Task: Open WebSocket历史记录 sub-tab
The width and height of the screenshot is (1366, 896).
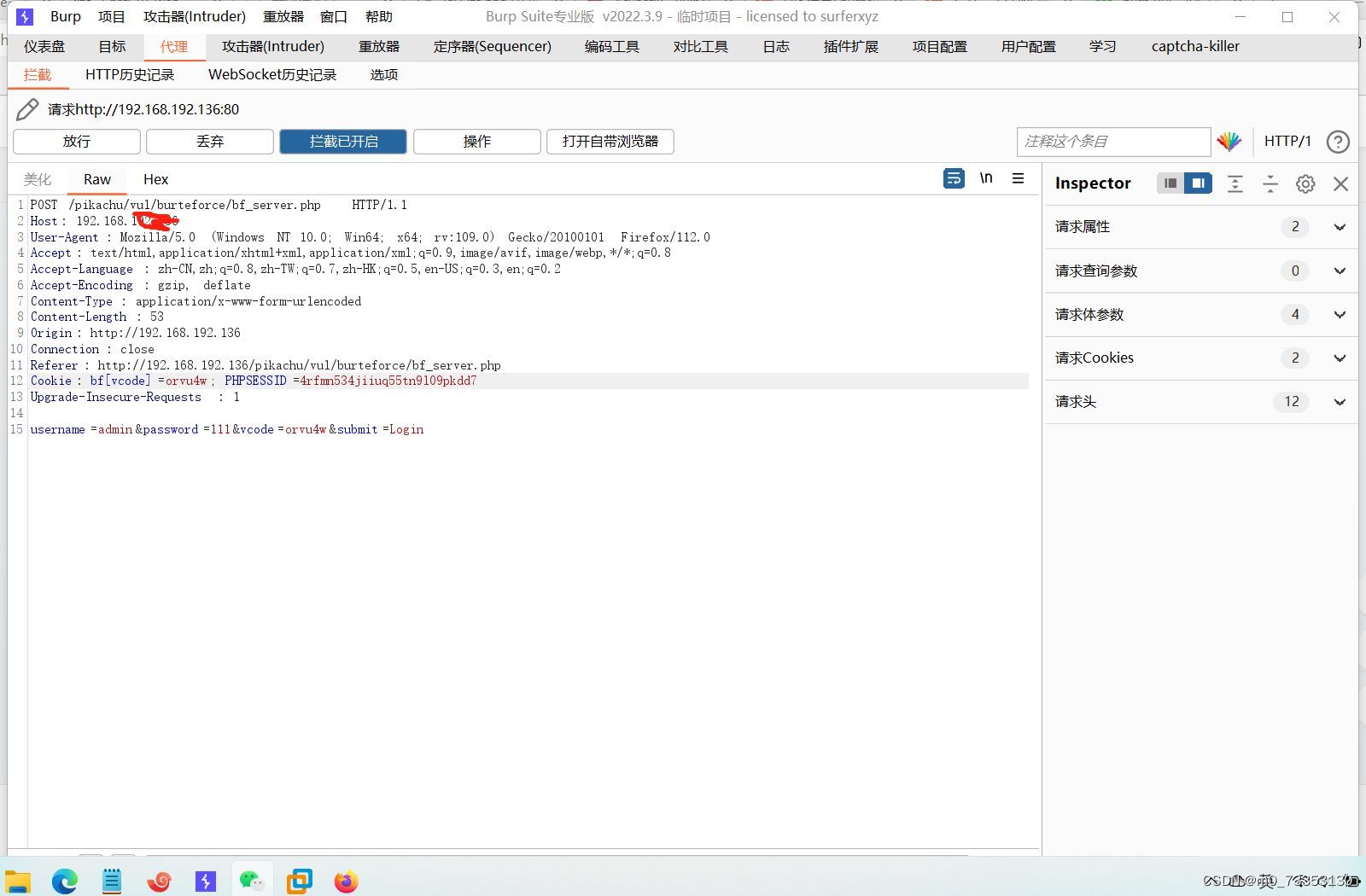Action: (x=272, y=75)
